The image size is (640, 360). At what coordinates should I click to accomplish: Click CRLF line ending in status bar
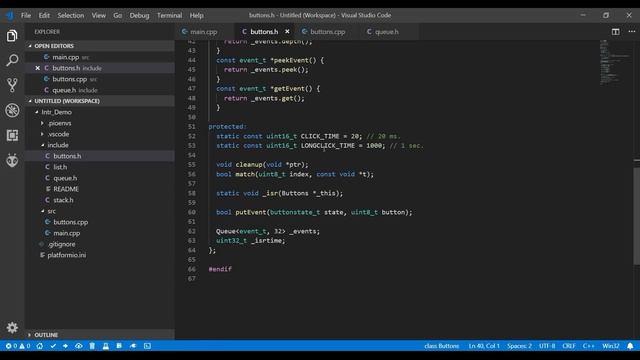pos(569,346)
